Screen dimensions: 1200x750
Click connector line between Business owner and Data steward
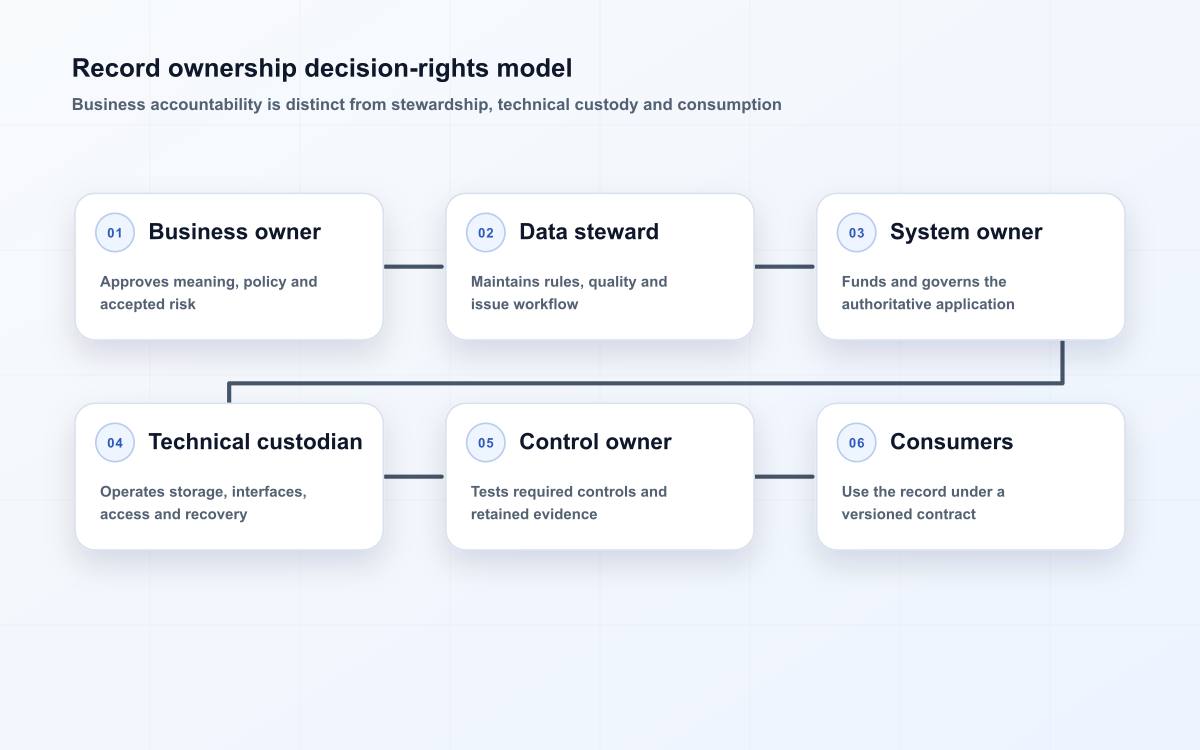tap(414, 266)
